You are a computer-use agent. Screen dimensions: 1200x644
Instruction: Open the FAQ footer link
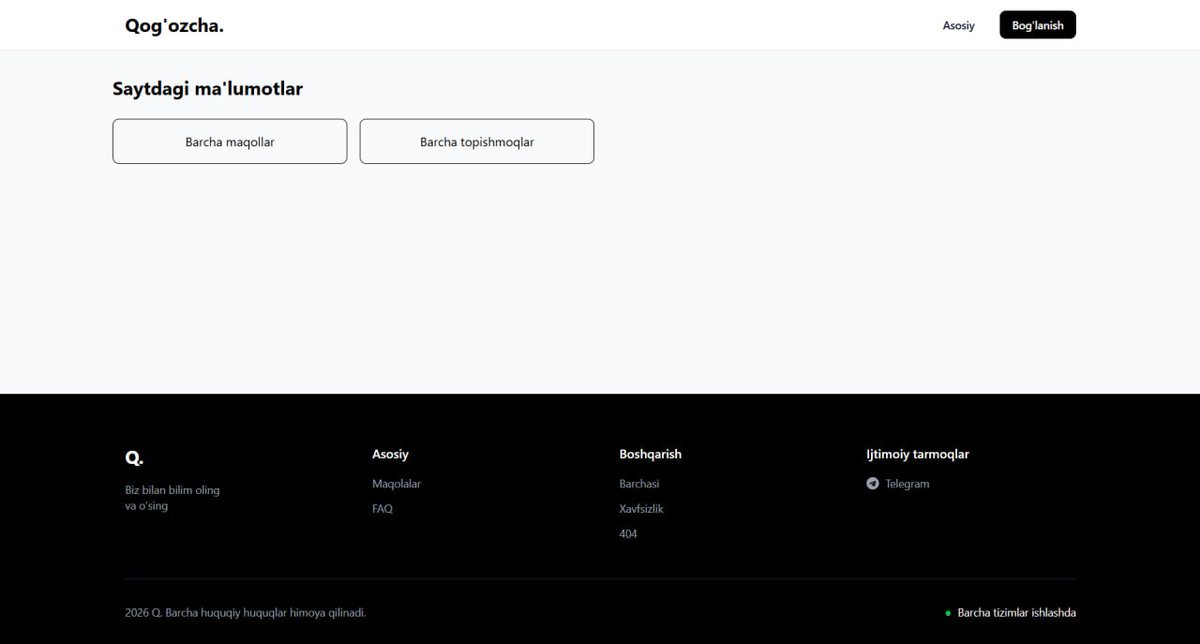click(382, 509)
